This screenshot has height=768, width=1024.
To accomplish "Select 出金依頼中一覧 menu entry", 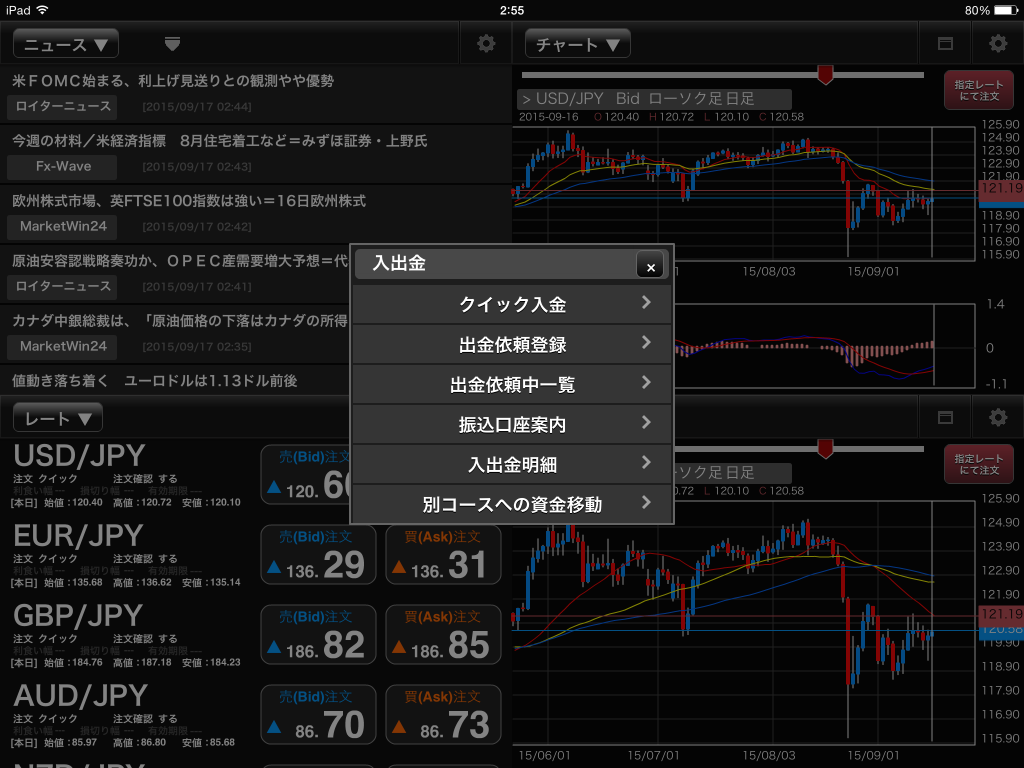I will (x=512, y=384).
